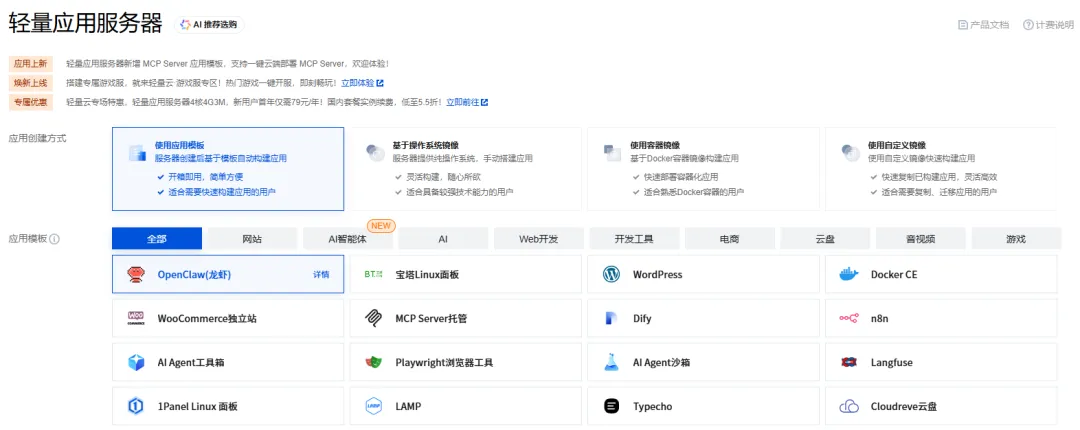Screen dimensions: 1080x430
Task: Select the Docker CE template name
Action: coord(894,274)
